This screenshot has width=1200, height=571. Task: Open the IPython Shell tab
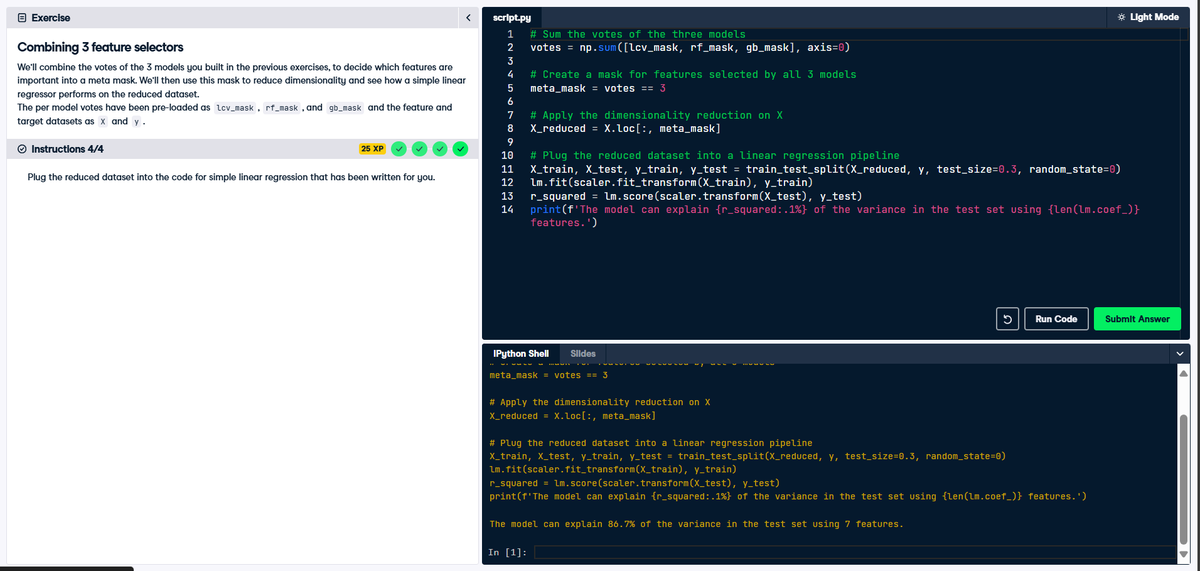tap(521, 353)
